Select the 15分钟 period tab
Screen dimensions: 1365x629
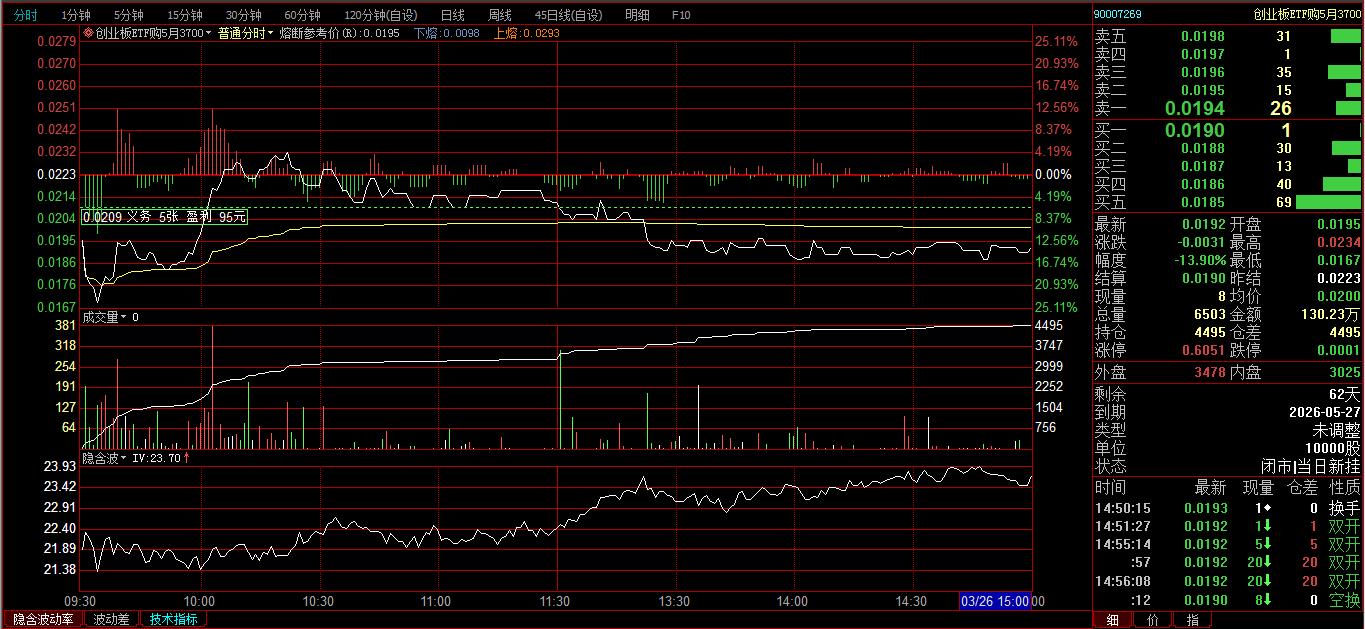(184, 15)
